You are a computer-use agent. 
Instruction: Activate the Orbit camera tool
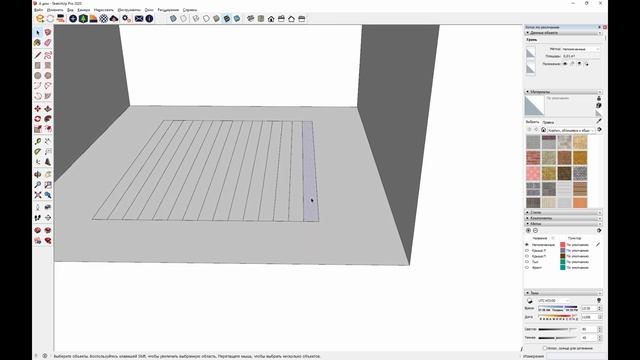(x=38, y=175)
